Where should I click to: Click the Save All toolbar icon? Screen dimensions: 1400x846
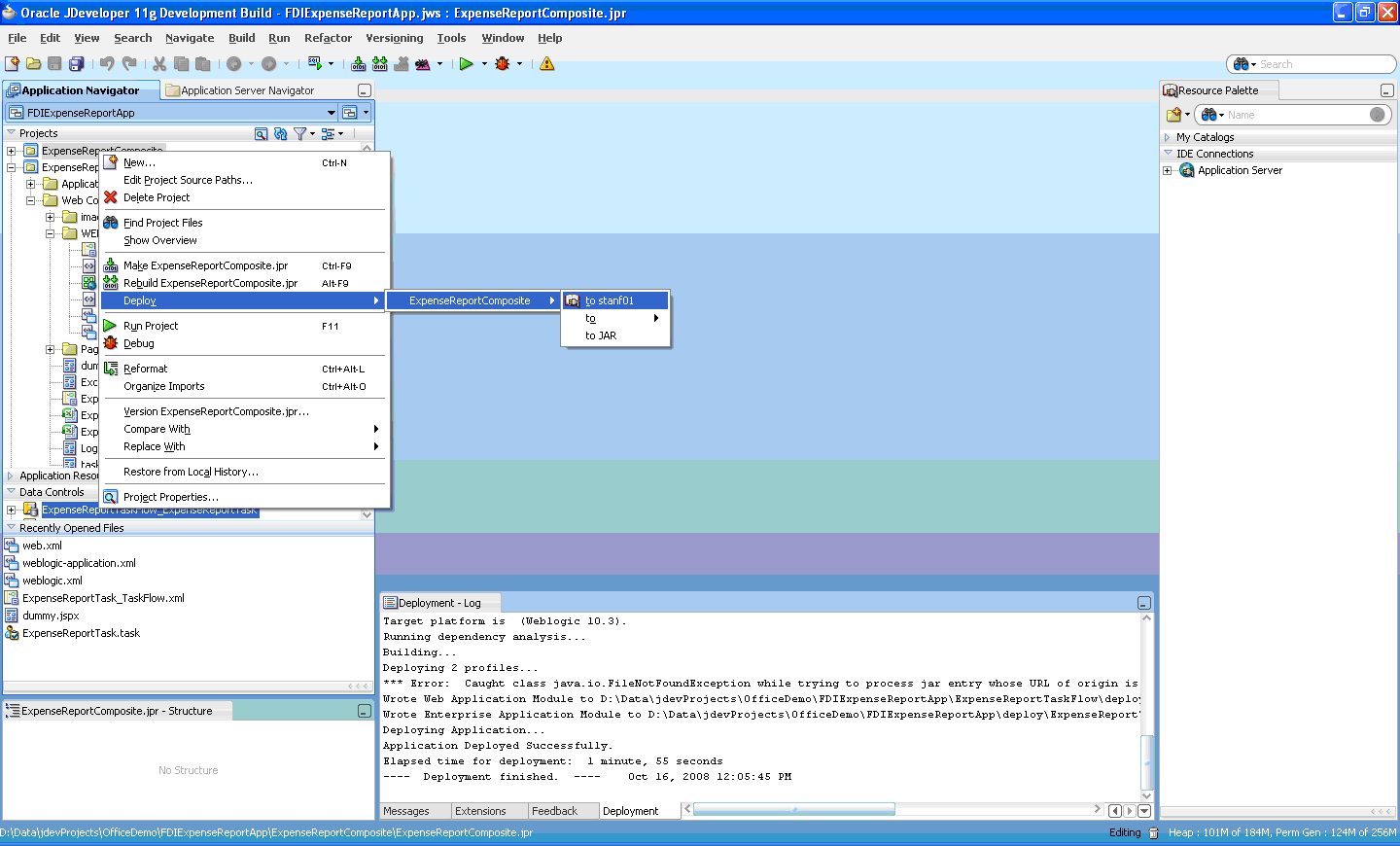pyautogui.click(x=76, y=64)
